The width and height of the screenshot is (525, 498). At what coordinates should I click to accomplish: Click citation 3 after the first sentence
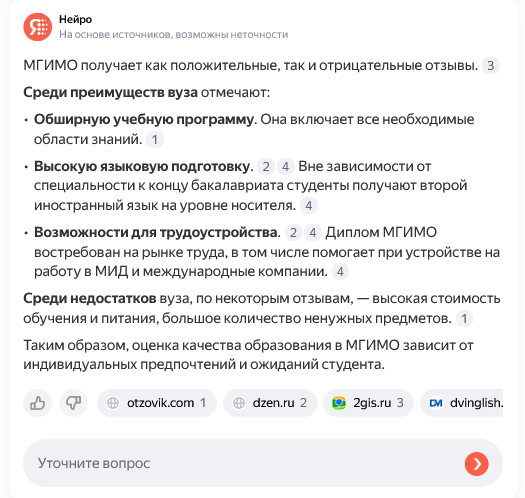point(491,66)
